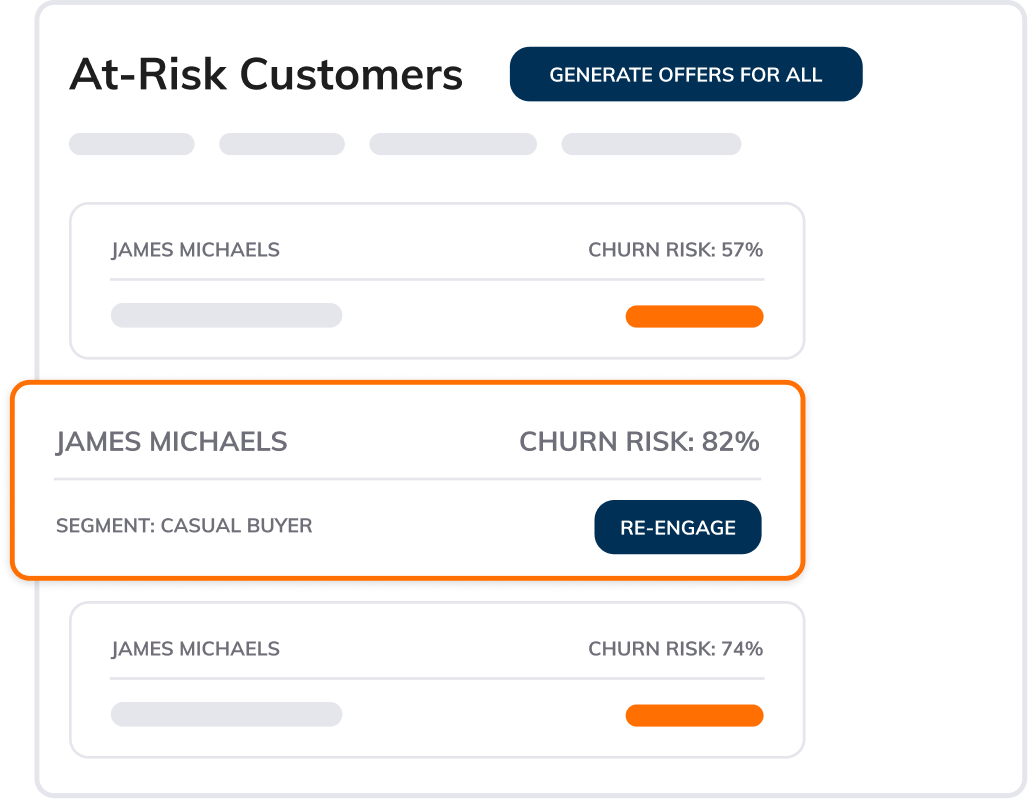Select the fourth gray filter pill under heading
The height and width of the screenshot is (799, 1028).
(x=650, y=144)
